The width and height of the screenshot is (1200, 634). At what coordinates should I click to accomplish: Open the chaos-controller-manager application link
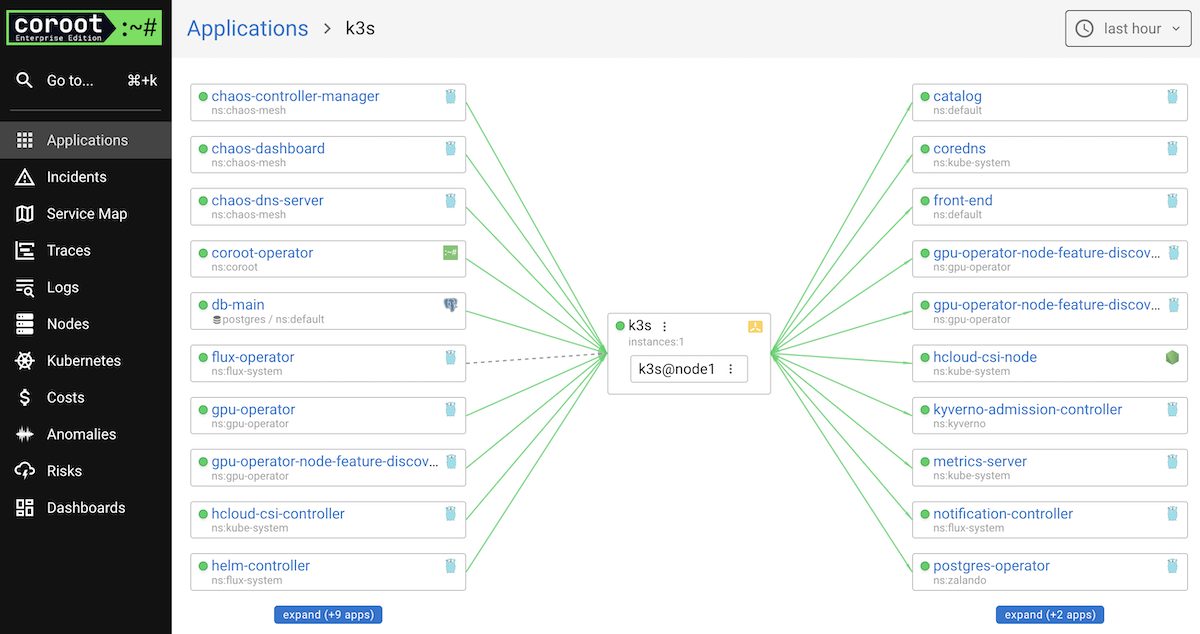coord(295,96)
